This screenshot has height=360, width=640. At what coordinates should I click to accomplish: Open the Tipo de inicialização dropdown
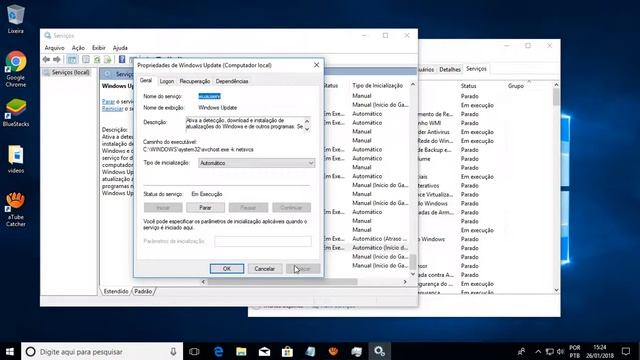(x=256, y=163)
